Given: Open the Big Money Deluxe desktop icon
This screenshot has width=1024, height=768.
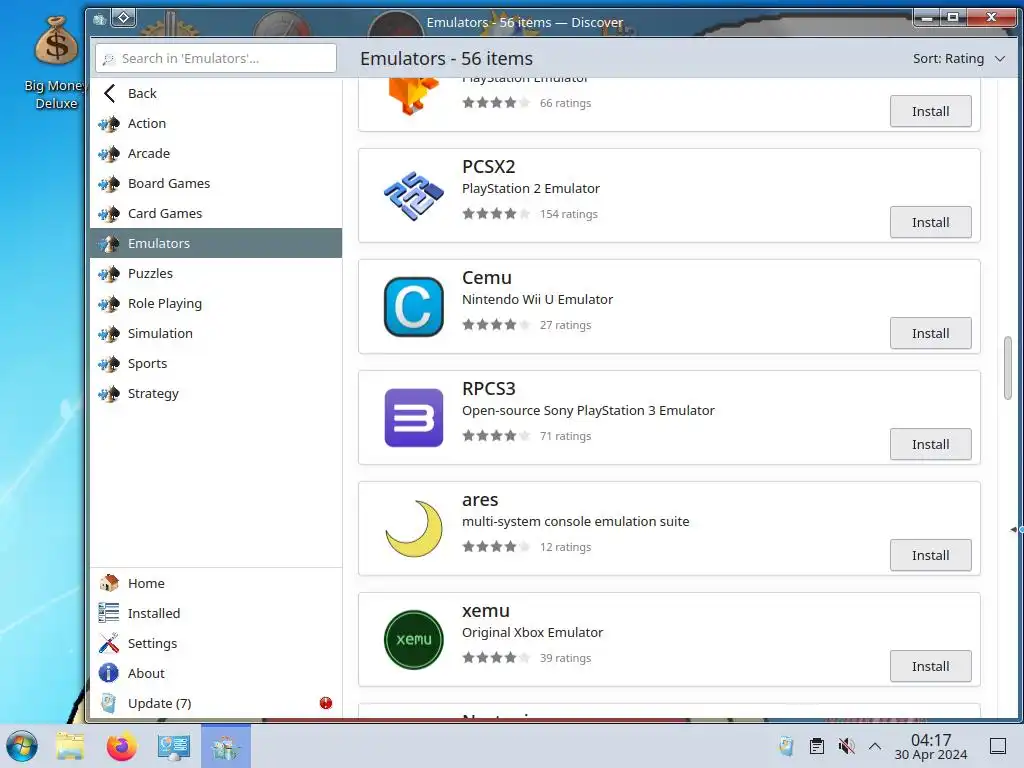Looking at the screenshot, I should pos(56,62).
